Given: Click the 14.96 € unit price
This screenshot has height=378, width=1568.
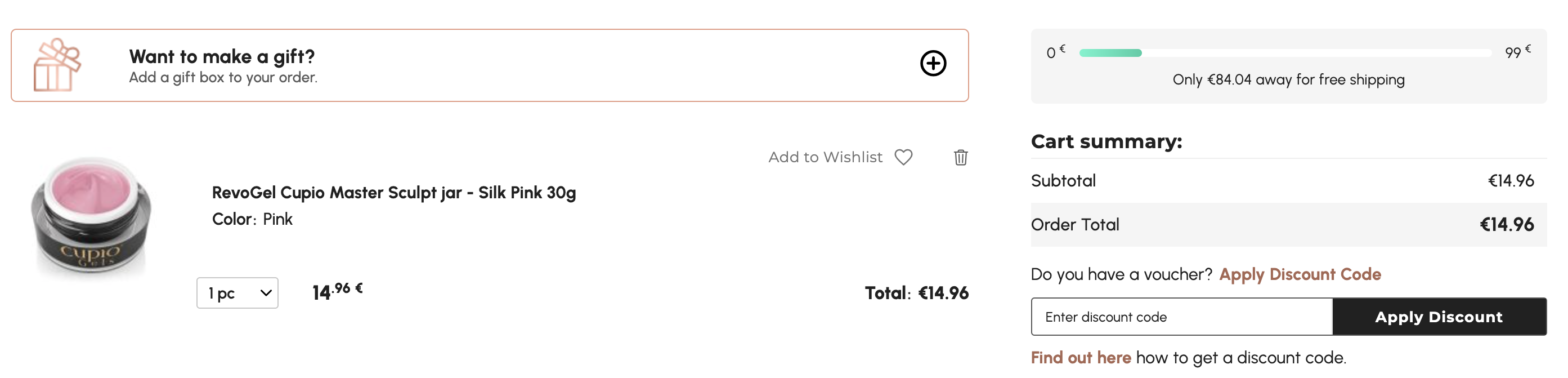Looking at the screenshot, I should [337, 291].
